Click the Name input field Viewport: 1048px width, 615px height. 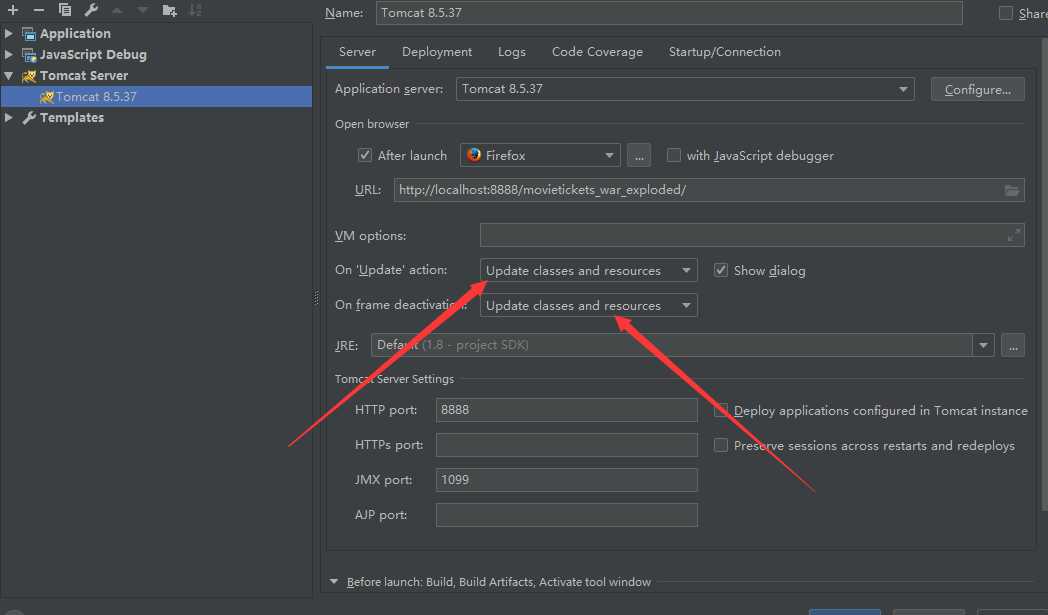click(669, 13)
